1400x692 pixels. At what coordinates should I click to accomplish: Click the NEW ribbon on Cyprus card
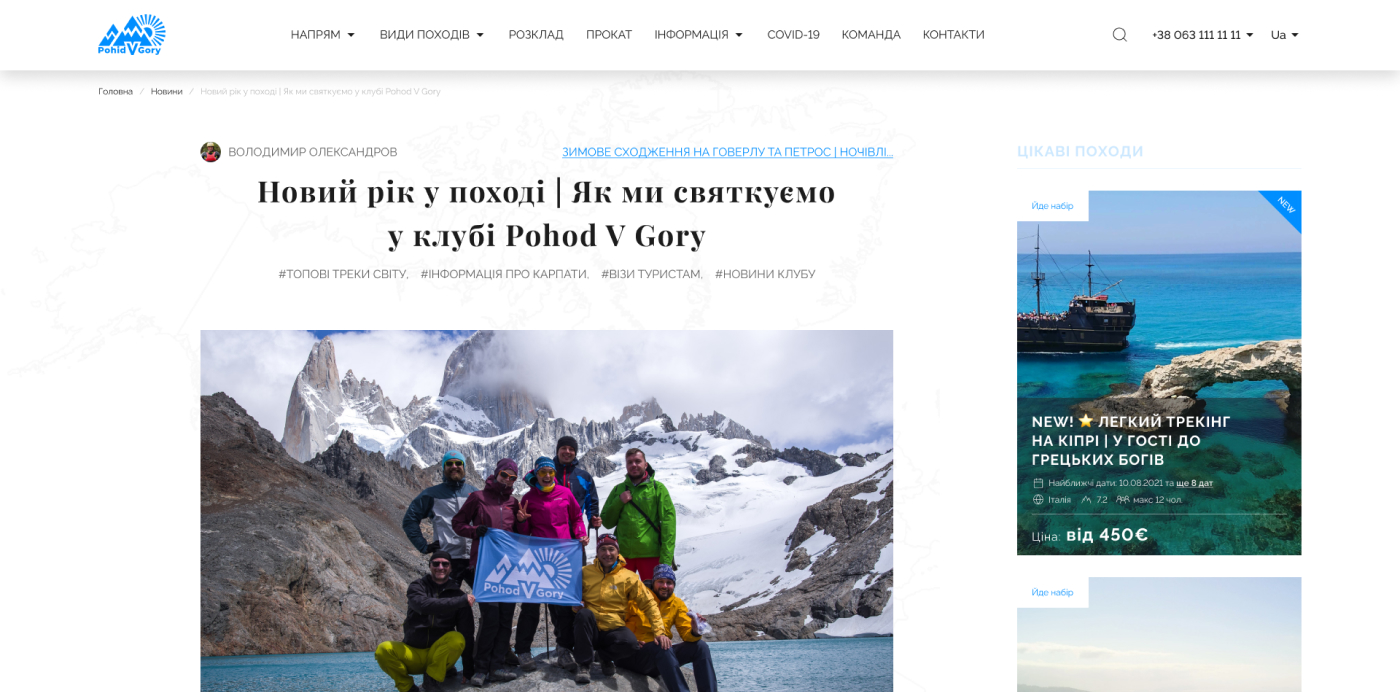pyautogui.click(x=1282, y=209)
